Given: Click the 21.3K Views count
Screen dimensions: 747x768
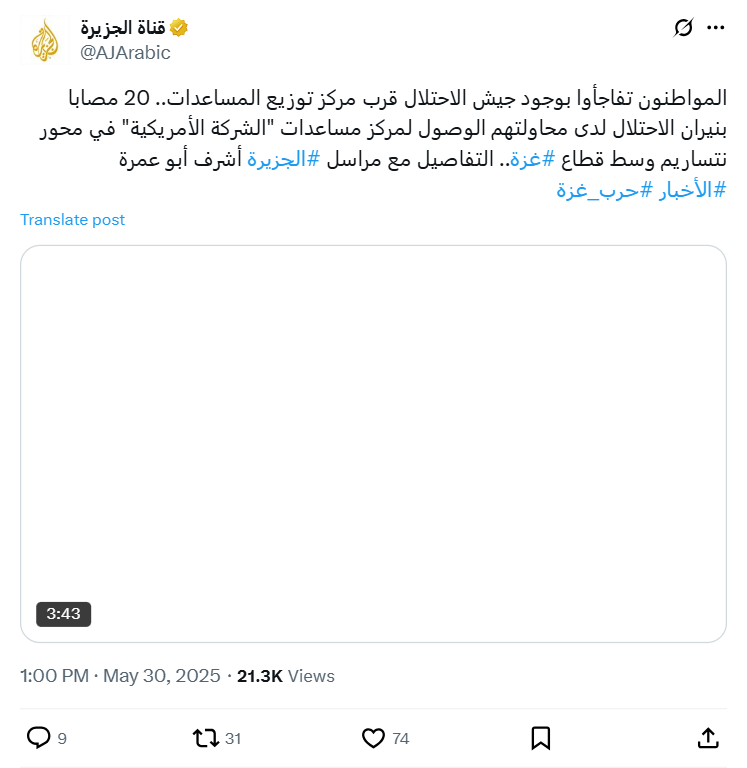Looking at the screenshot, I should (x=286, y=676).
